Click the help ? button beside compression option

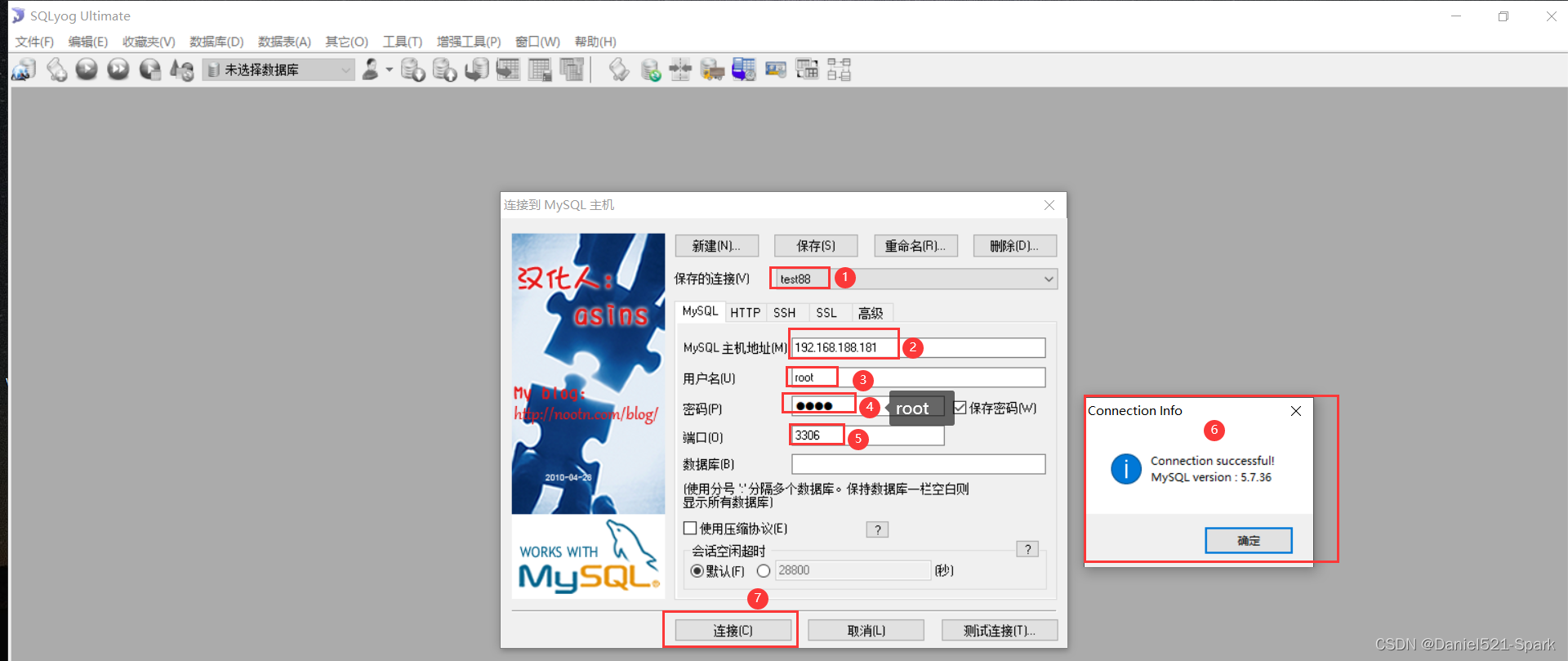coord(877,529)
